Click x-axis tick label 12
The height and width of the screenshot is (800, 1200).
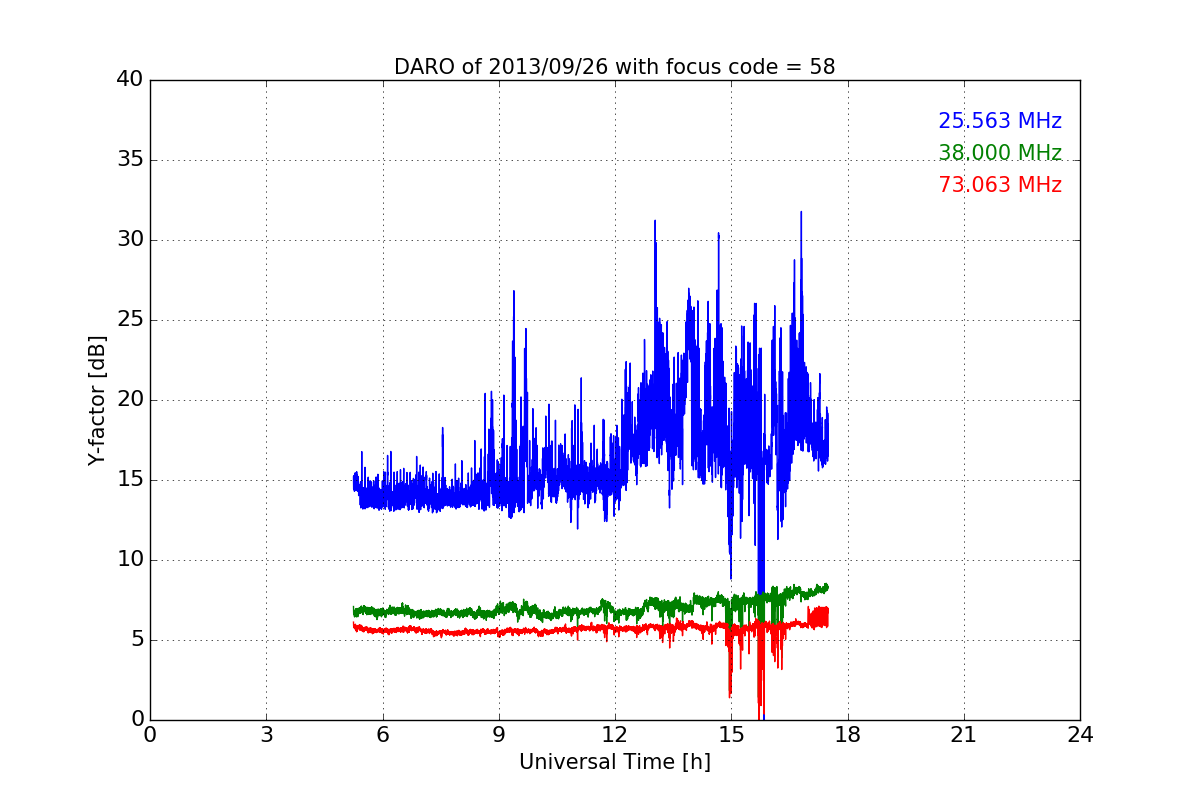(x=615, y=735)
